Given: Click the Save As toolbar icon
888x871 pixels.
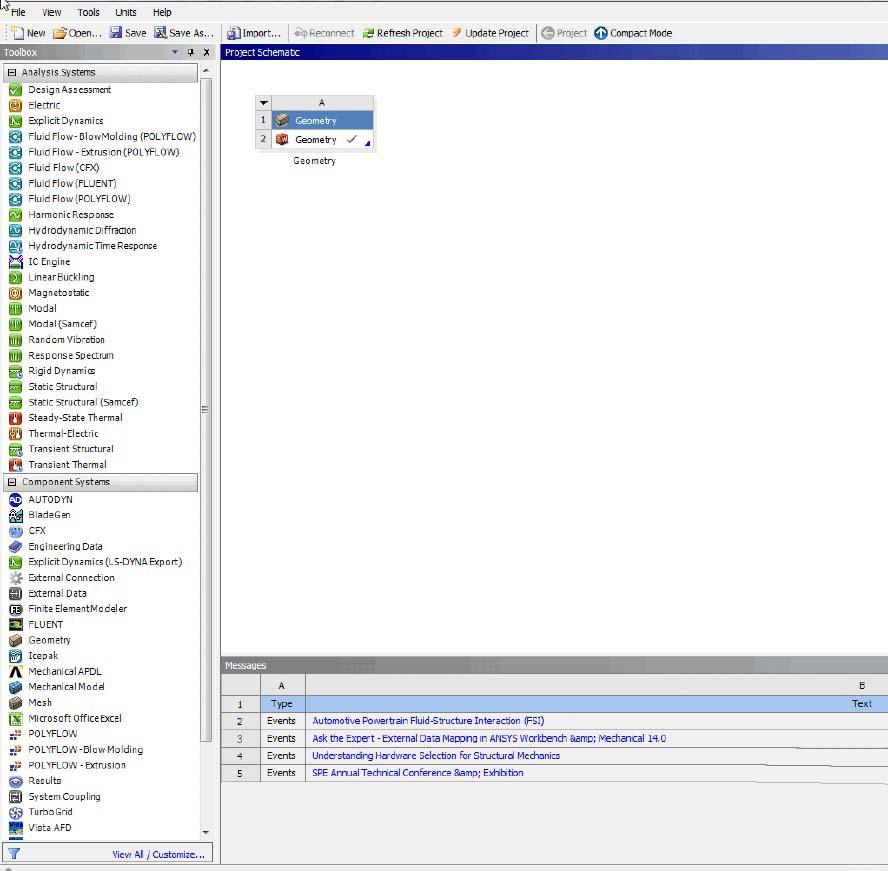Looking at the screenshot, I should tap(161, 32).
